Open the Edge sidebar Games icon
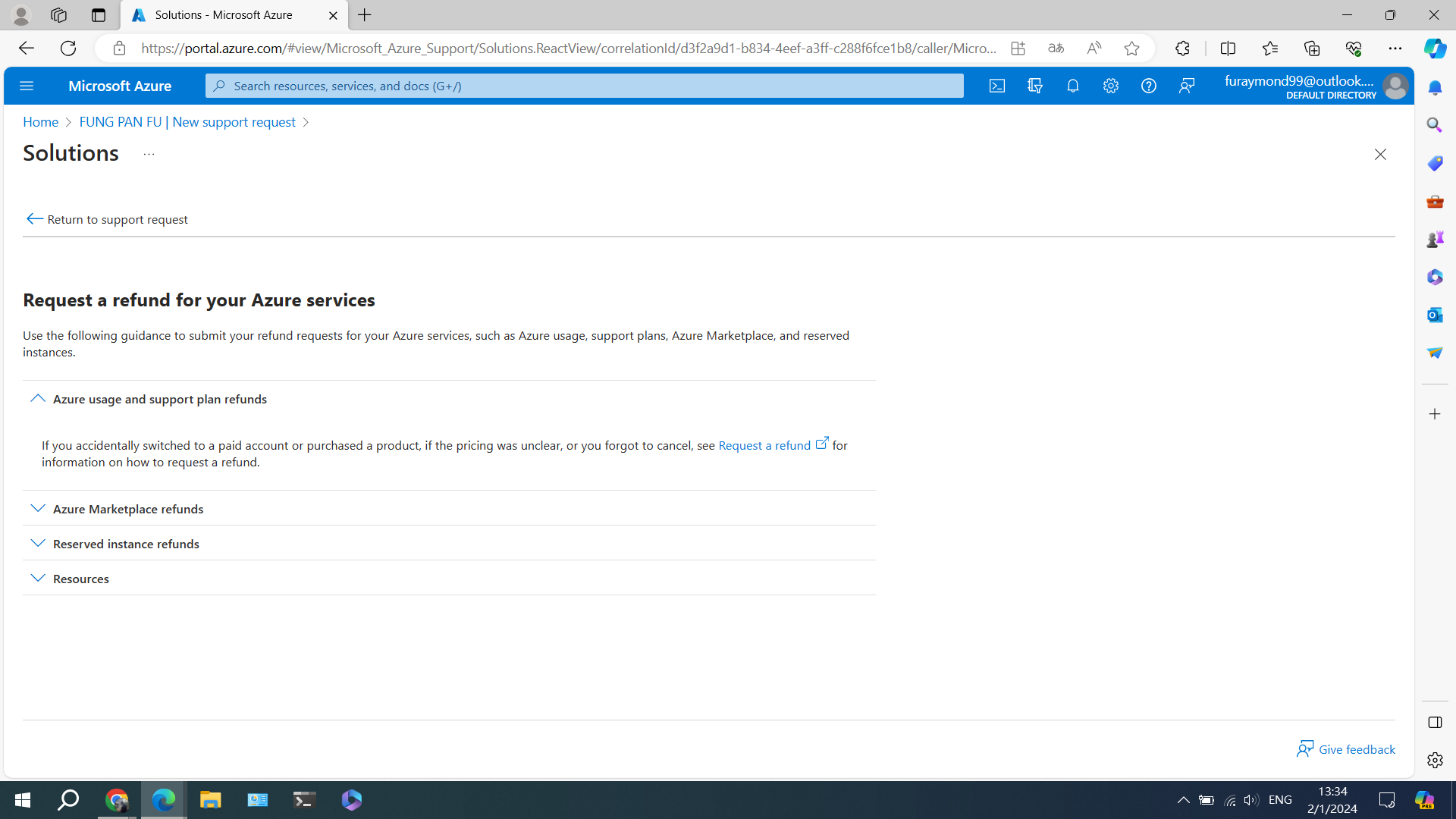 click(x=1435, y=239)
